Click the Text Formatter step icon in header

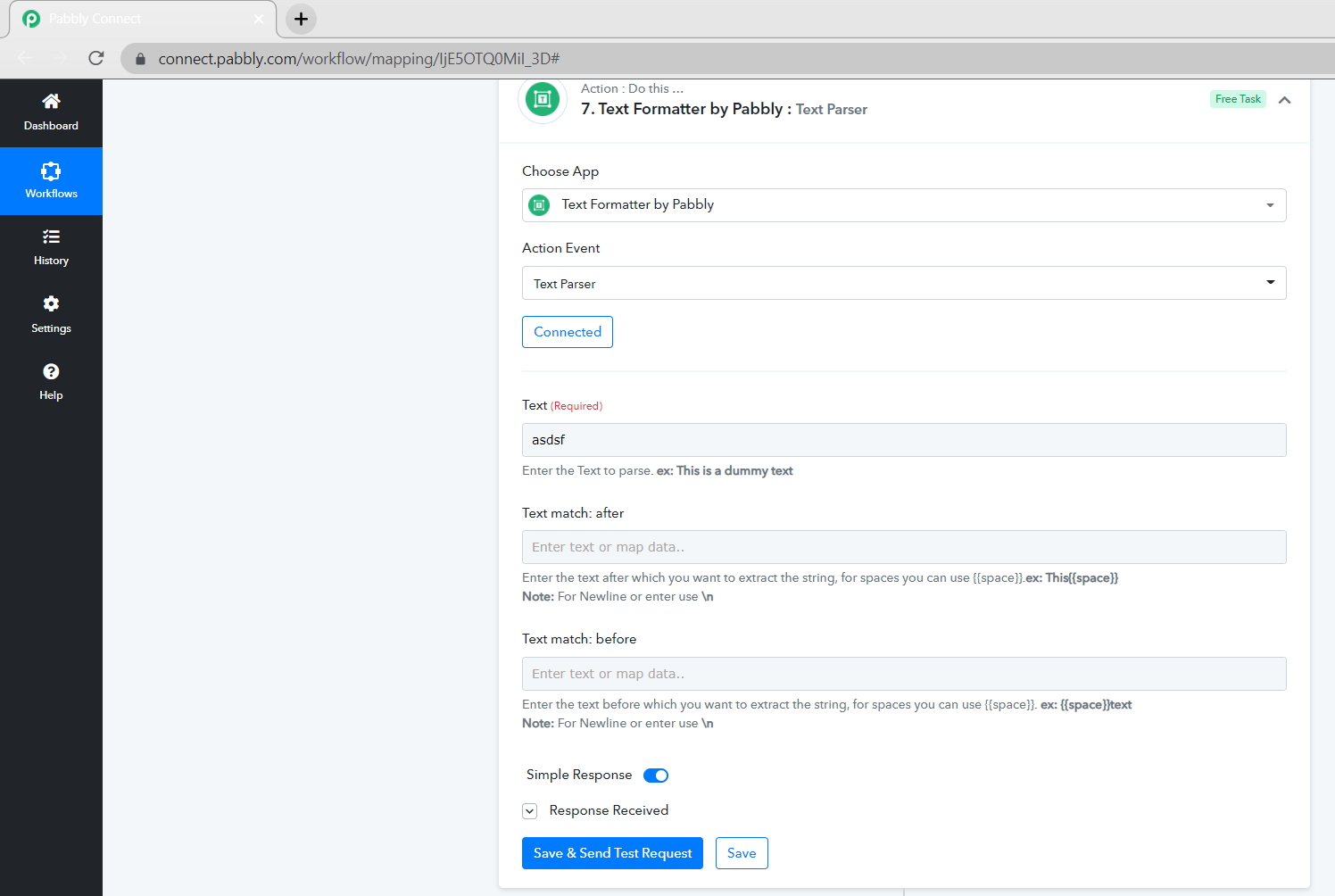click(x=543, y=100)
